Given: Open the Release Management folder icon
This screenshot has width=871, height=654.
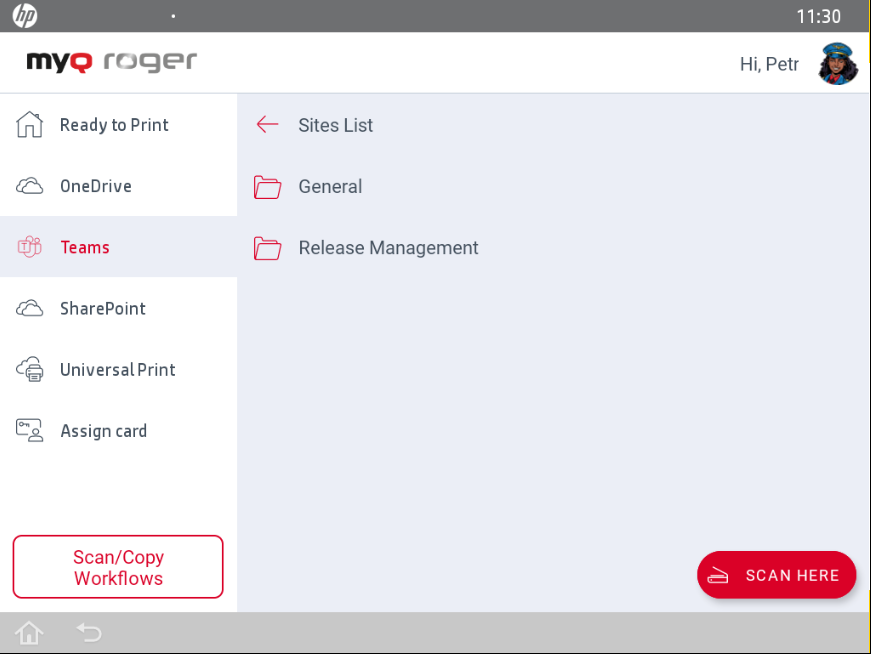Looking at the screenshot, I should (x=267, y=248).
